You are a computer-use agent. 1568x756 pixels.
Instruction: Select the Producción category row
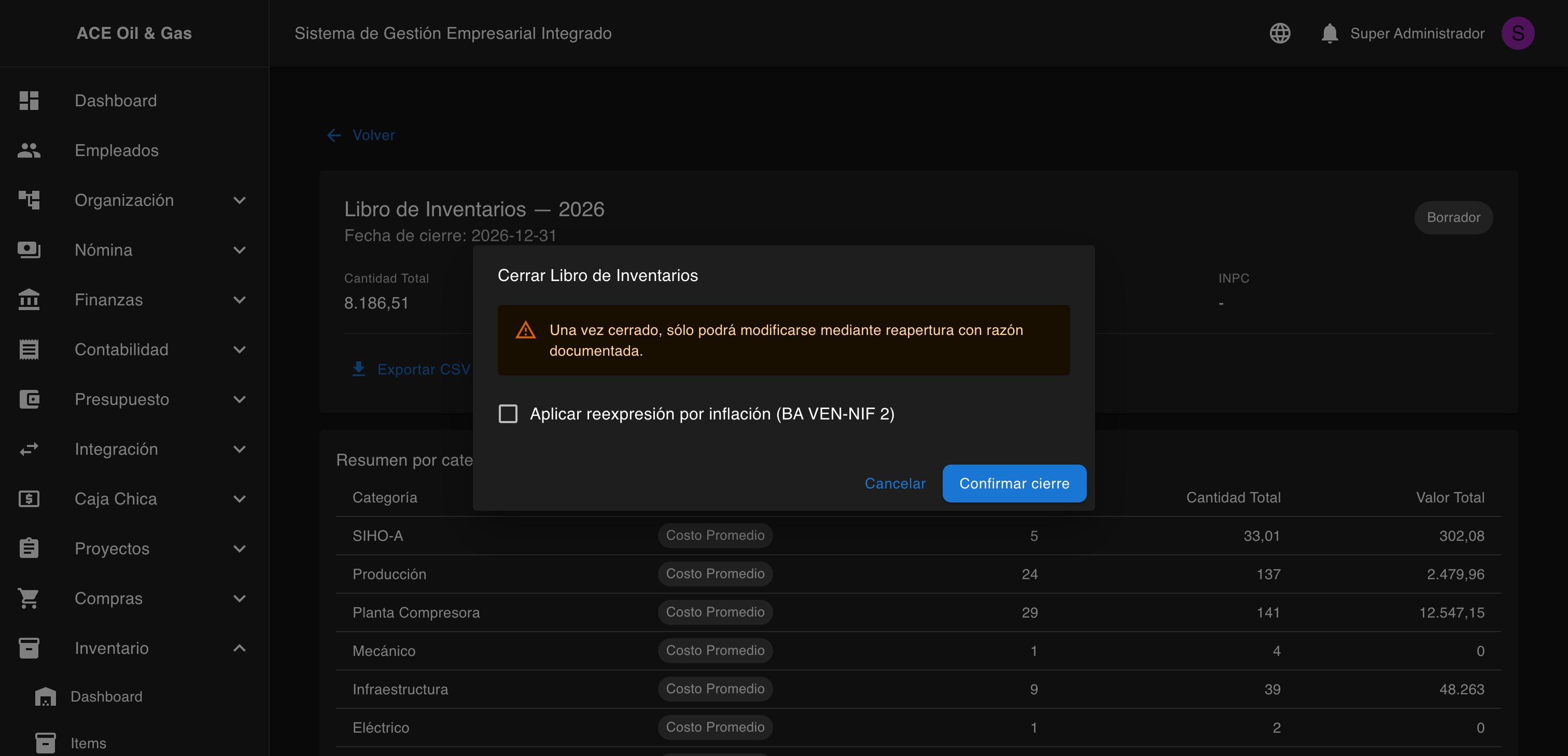pyautogui.click(x=918, y=574)
